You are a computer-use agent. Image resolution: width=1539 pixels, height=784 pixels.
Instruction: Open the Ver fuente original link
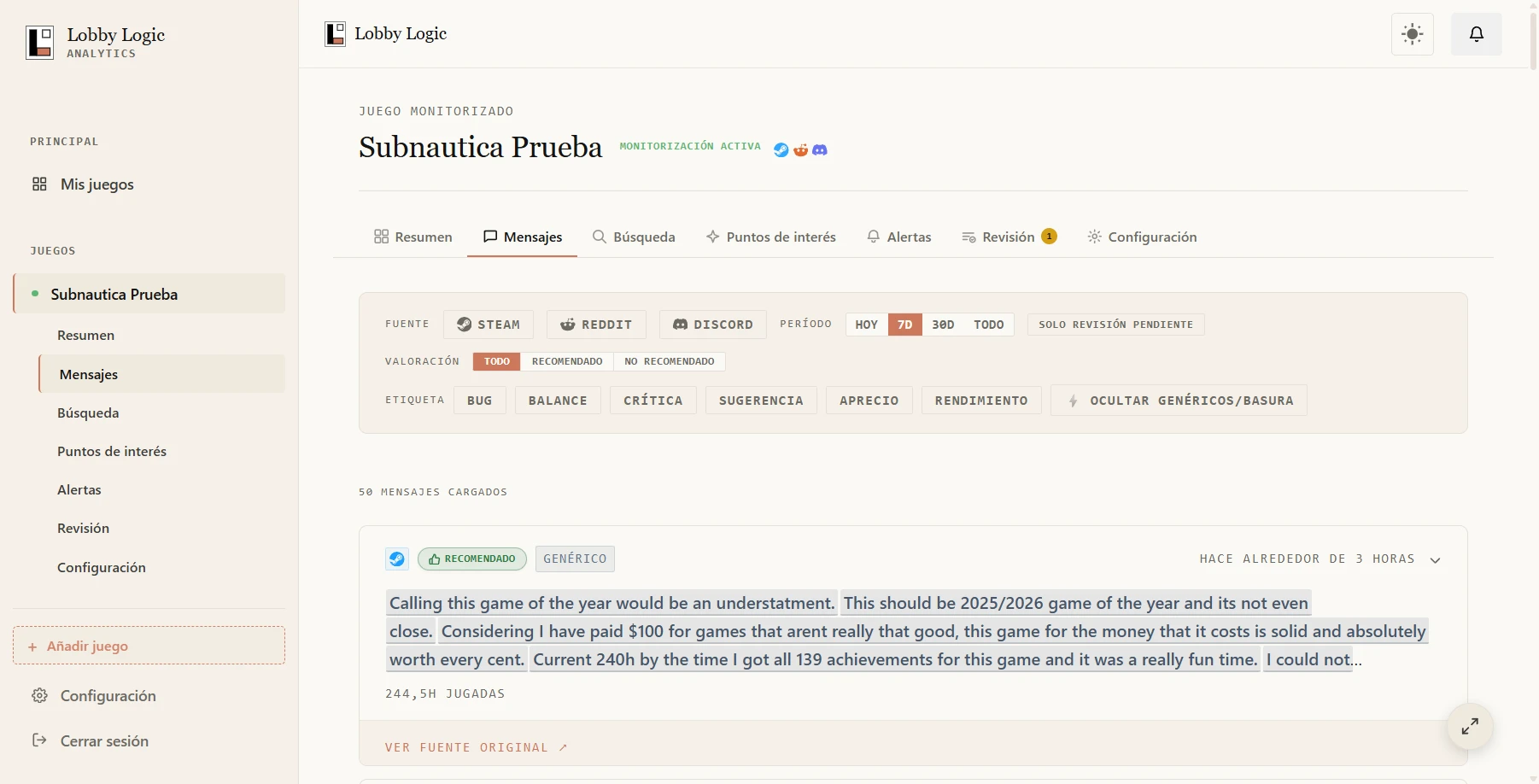click(x=476, y=747)
